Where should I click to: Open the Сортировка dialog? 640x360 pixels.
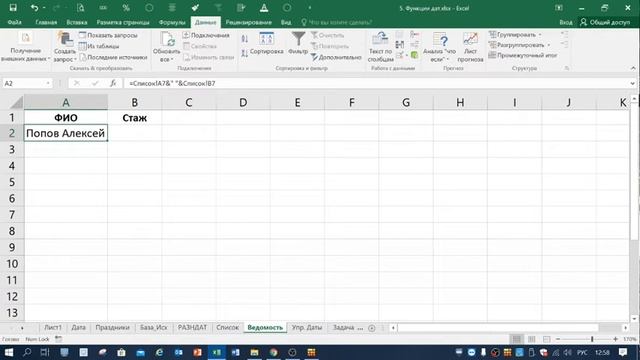pyautogui.click(x=267, y=44)
